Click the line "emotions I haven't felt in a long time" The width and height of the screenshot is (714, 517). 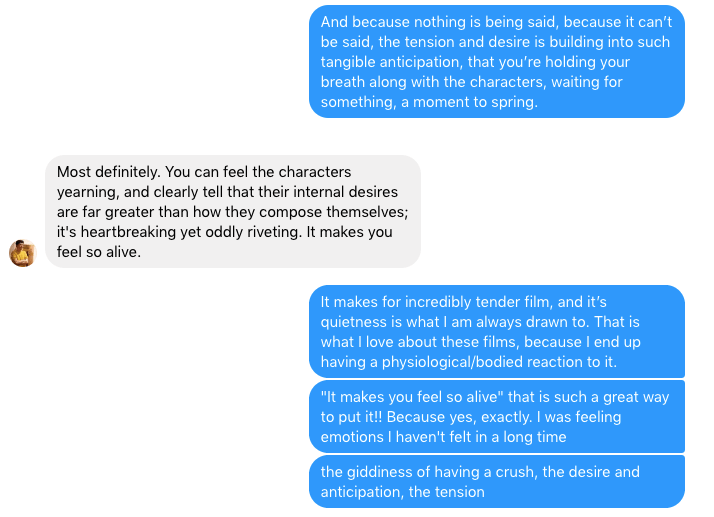pyautogui.click(x=443, y=437)
